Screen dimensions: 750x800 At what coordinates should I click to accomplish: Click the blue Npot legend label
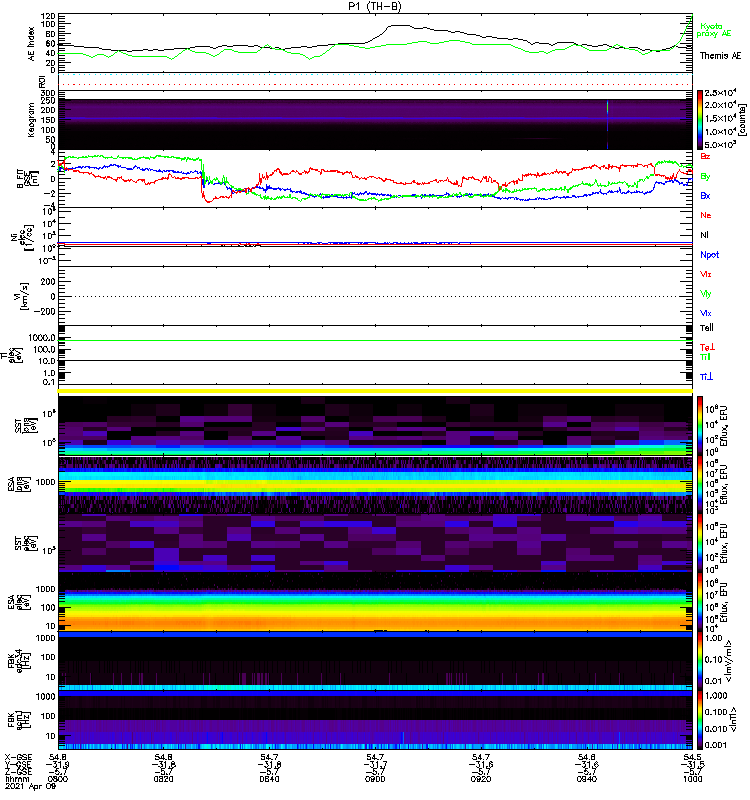(x=709, y=255)
